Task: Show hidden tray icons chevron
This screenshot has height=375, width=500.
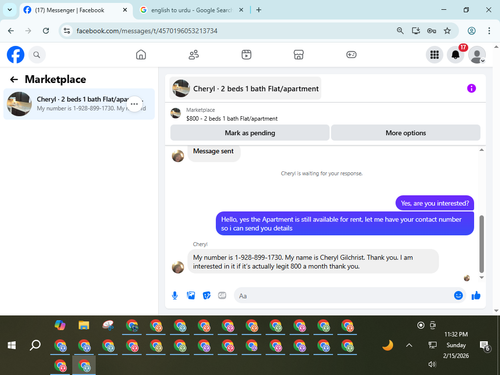Action: [409, 345]
